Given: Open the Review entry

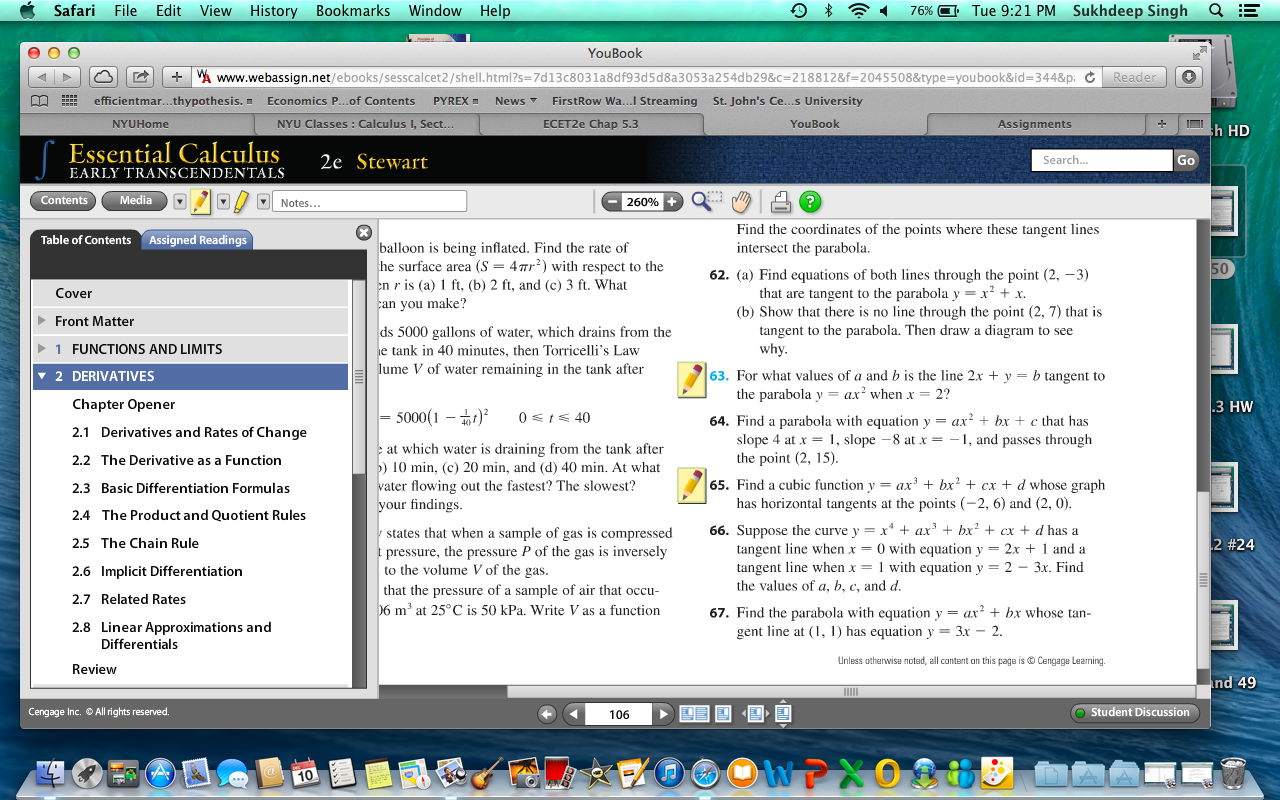Looking at the screenshot, I should click(94, 669).
